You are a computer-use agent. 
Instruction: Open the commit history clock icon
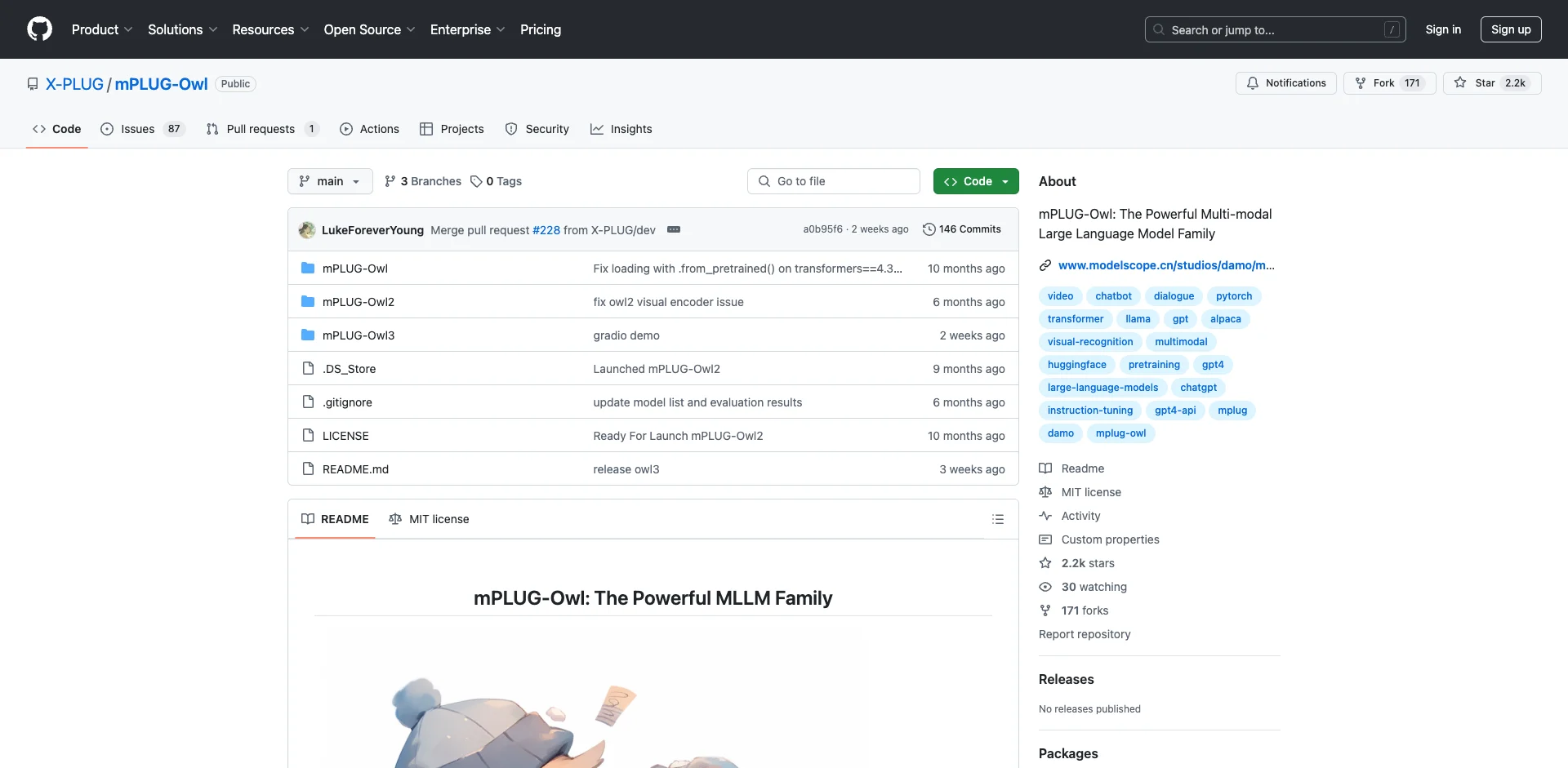(x=929, y=229)
